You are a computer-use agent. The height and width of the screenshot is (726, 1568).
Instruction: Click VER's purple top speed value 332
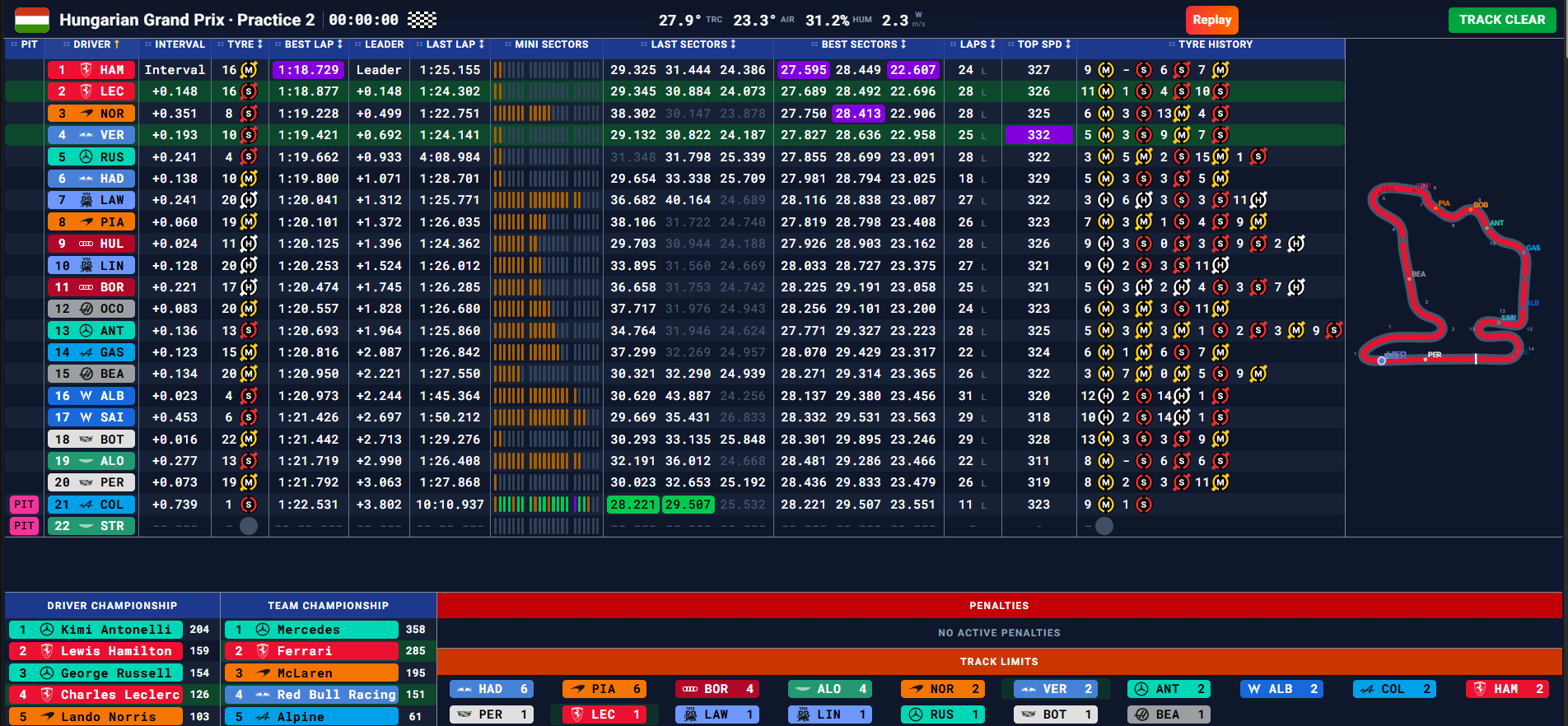coord(1038,135)
